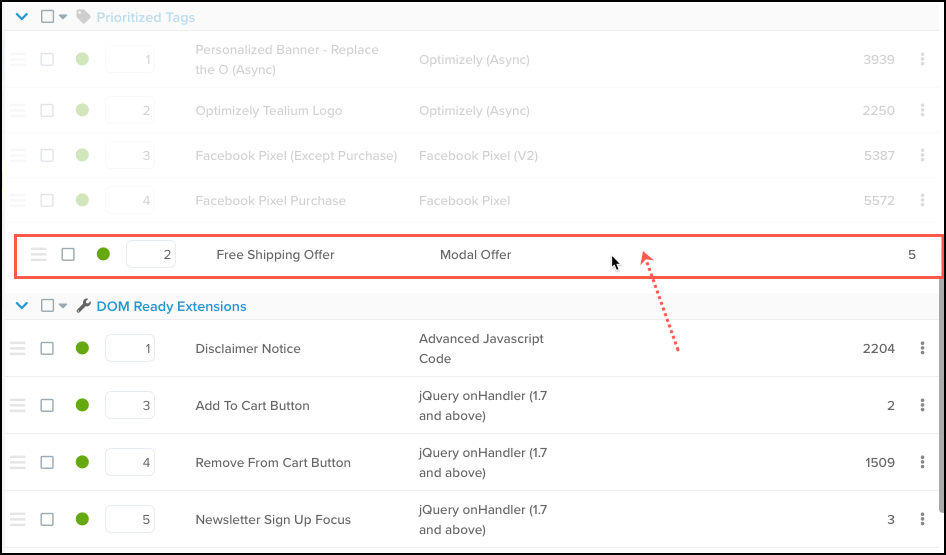Viewport: 946px width, 555px height.
Task: Click drag handle of Disclaimer Notice row
Action: [17, 349]
